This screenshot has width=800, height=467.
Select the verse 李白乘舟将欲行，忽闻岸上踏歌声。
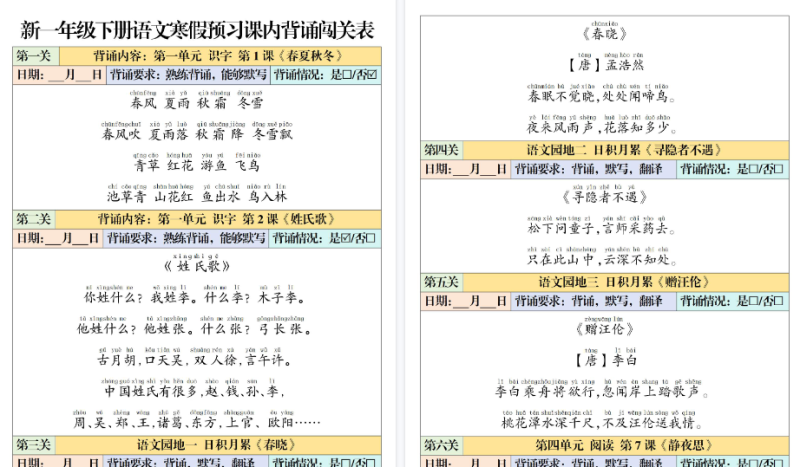click(602, 391)
